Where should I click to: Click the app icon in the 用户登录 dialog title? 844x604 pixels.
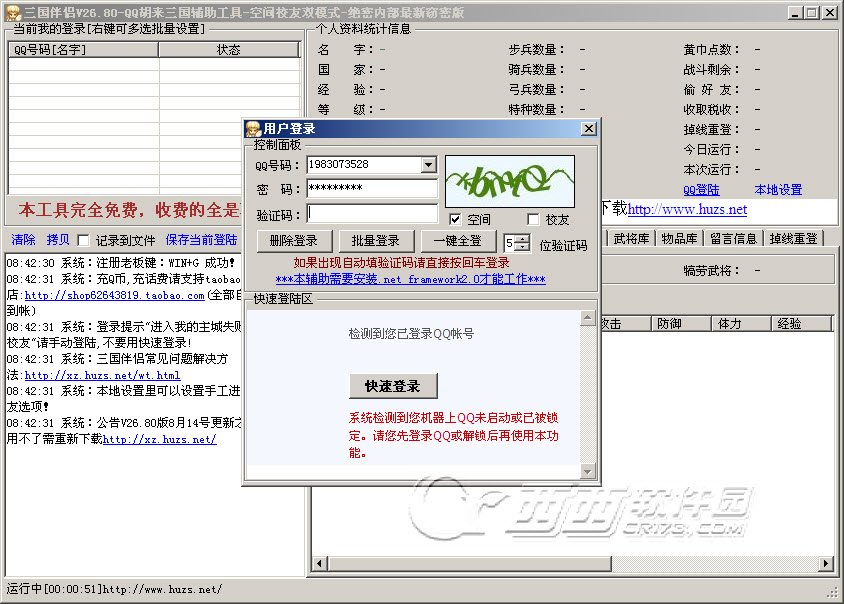(253, 129)
